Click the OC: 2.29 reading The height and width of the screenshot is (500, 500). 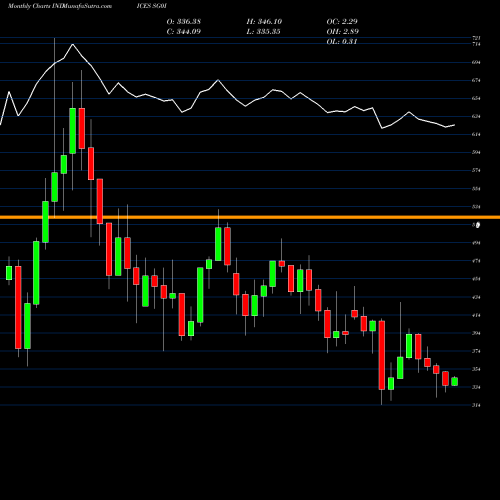click(x=342, y=22)
